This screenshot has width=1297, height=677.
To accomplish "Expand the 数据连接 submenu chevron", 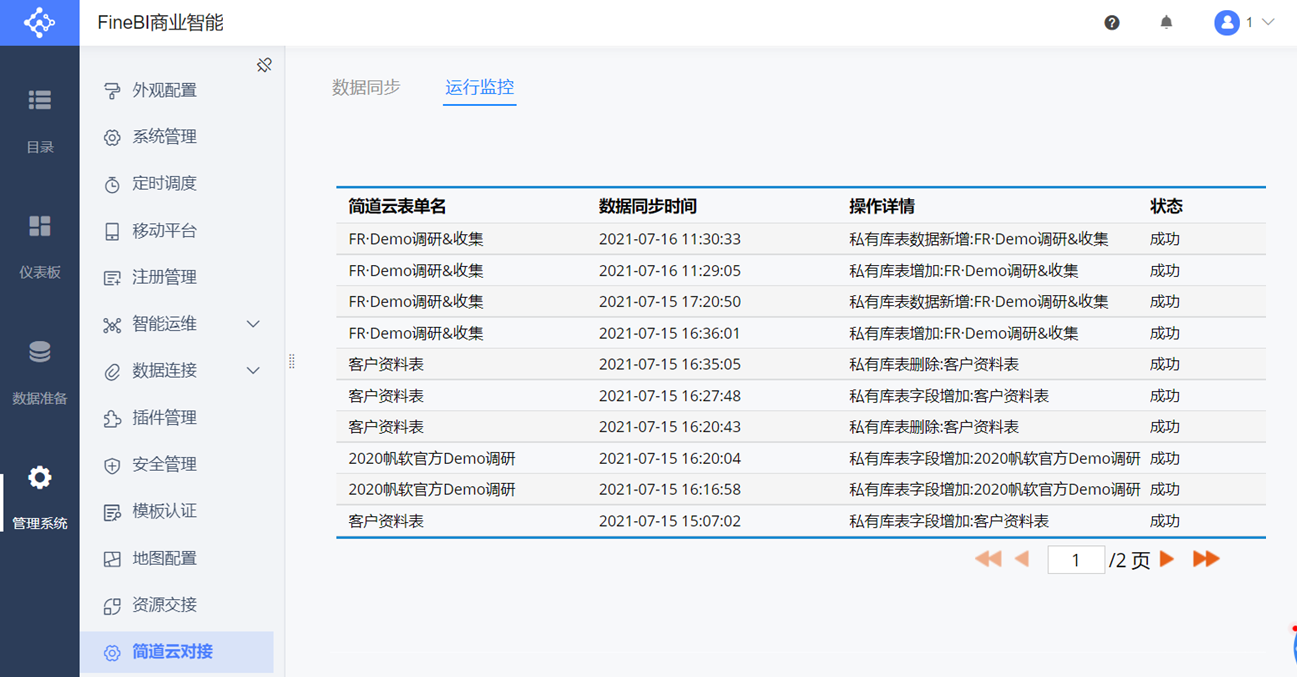I will click(253, 371).
